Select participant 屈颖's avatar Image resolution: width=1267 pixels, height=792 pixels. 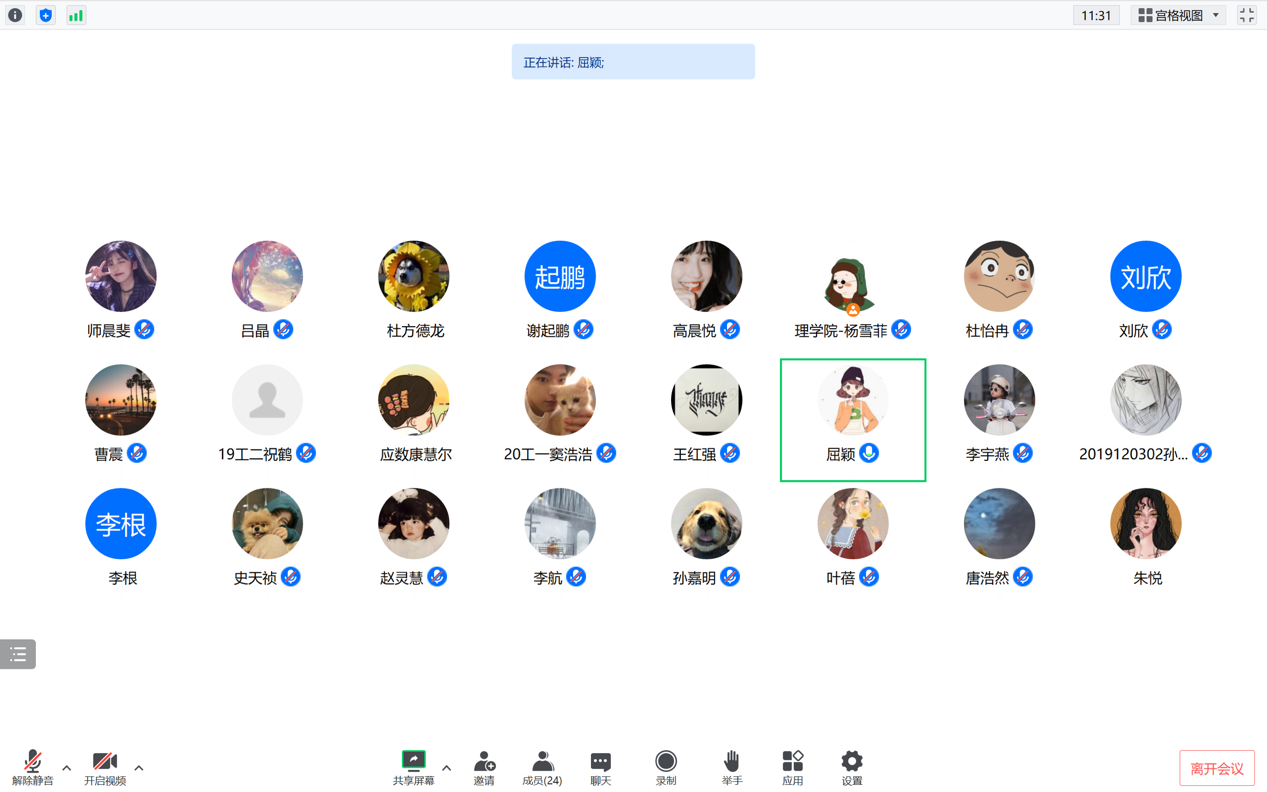point(852,400)
